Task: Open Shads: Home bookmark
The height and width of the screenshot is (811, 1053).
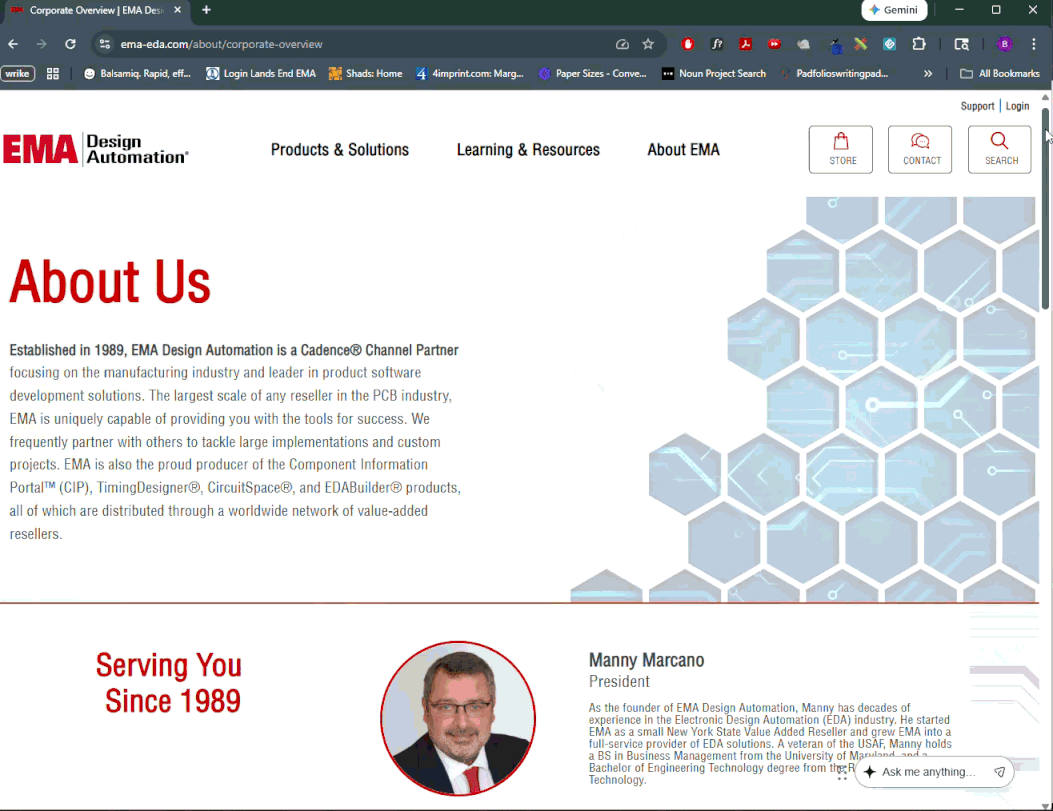Action: pyautogui.click(x=365, y=74)
